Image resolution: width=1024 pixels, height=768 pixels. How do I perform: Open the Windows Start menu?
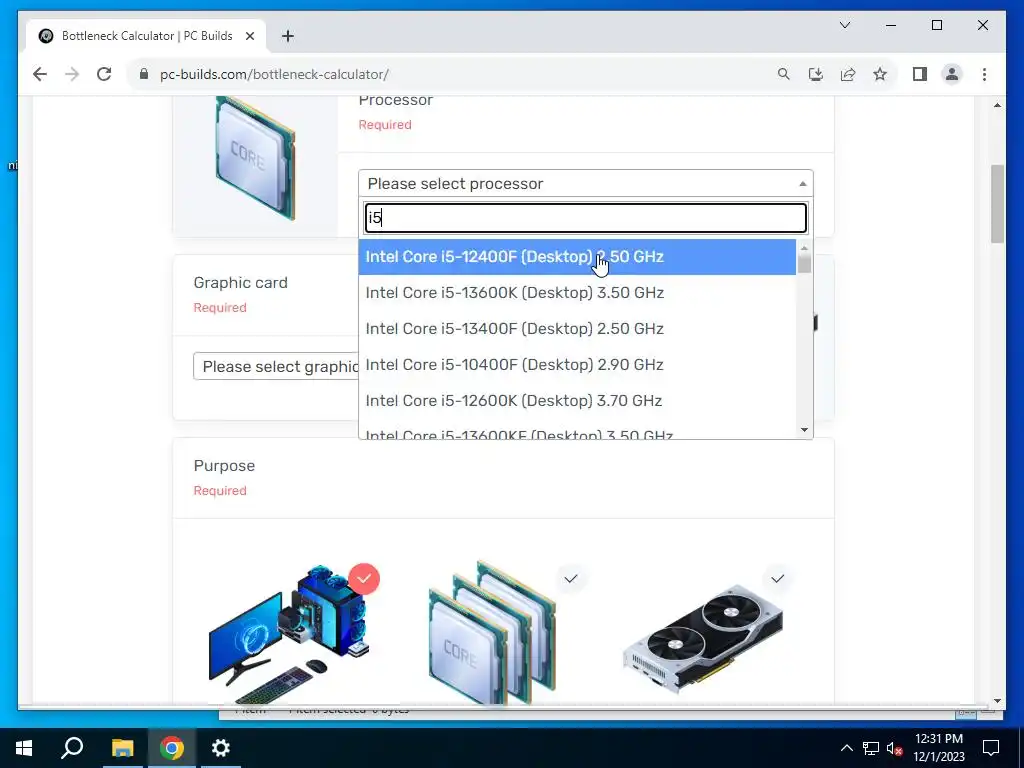click(x=24, y=748)
